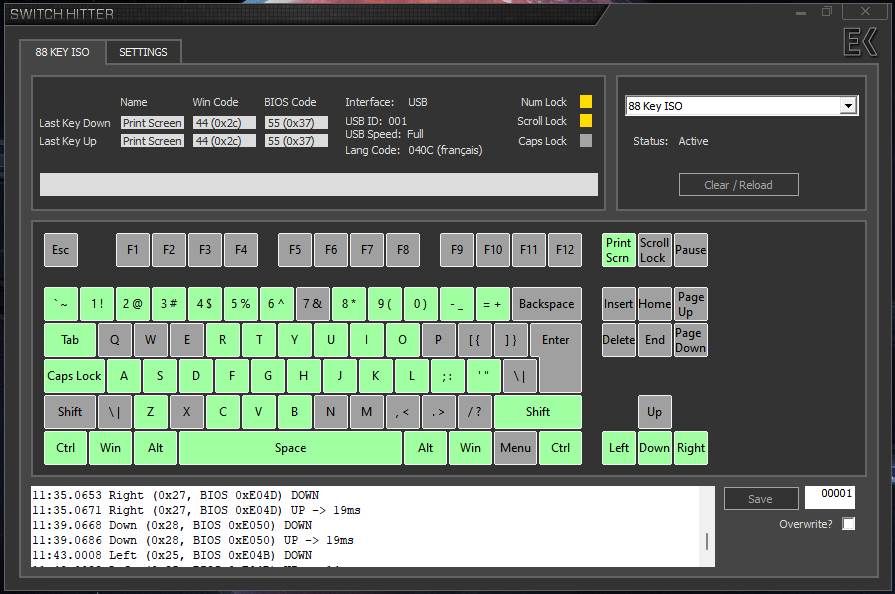
Task: Click the P key tile
Action: (x=438, y=340)
